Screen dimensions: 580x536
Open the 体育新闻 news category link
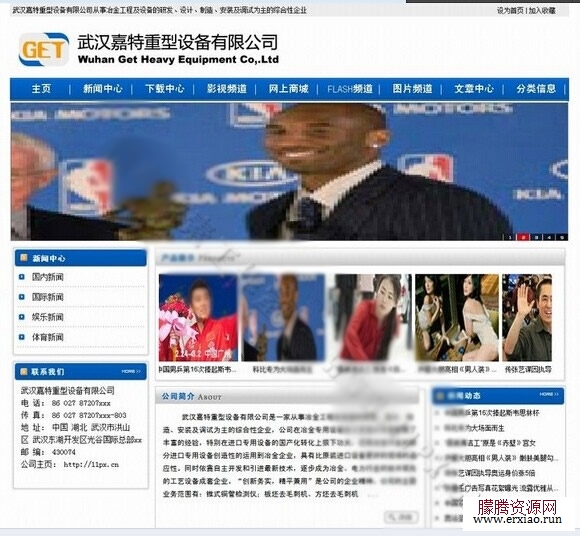coord(48,337)
